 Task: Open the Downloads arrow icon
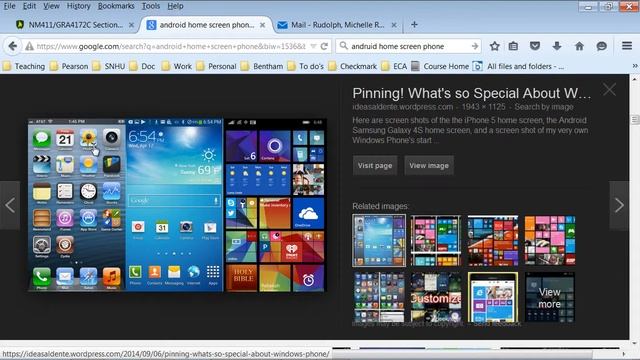click(557, 46)
